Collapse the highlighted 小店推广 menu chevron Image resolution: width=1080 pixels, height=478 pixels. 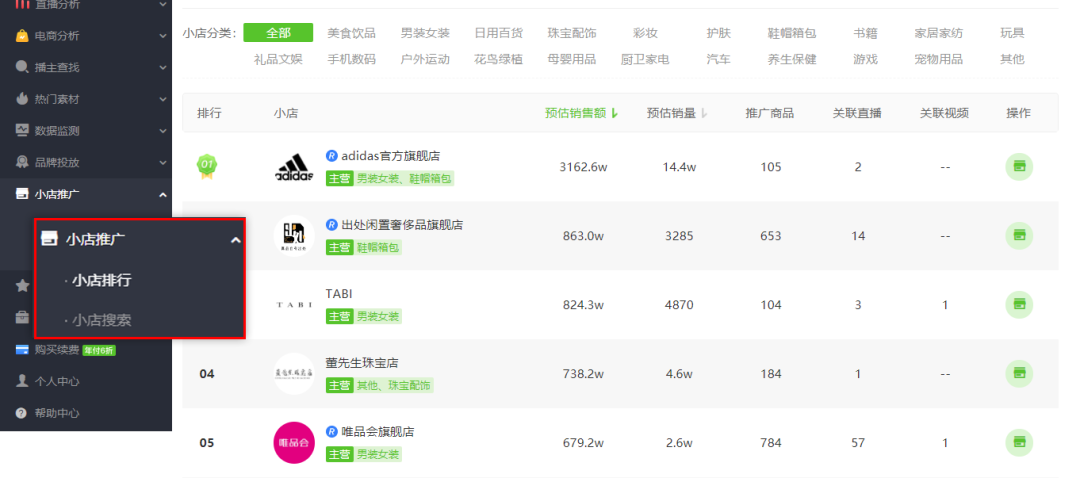tap(236, 240)
